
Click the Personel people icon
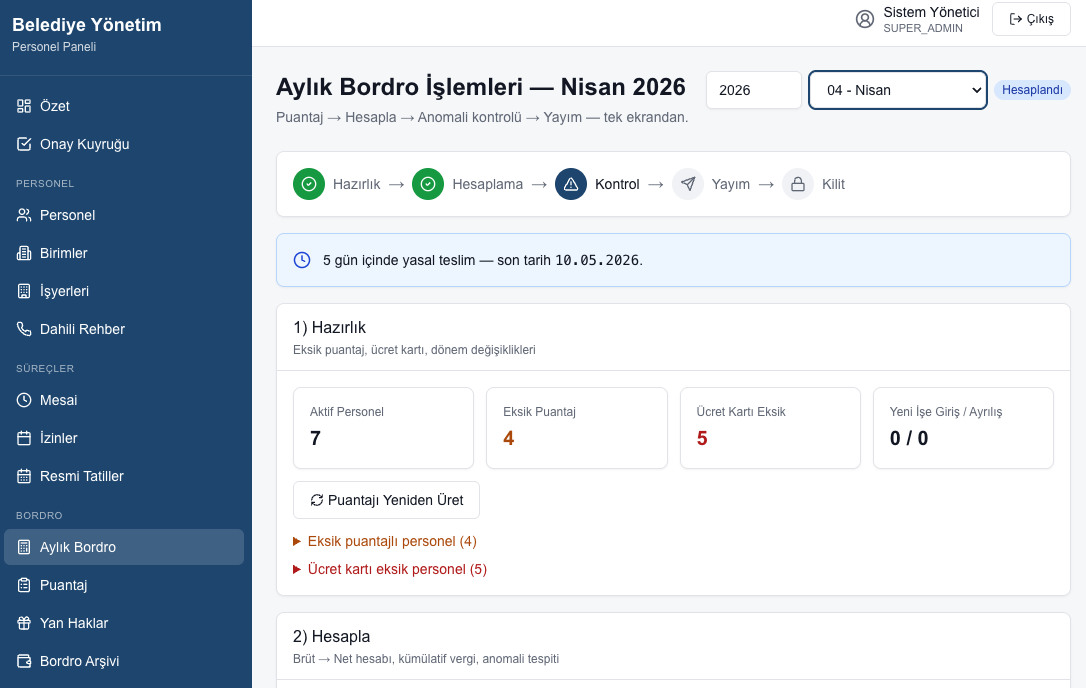[24, 215]
